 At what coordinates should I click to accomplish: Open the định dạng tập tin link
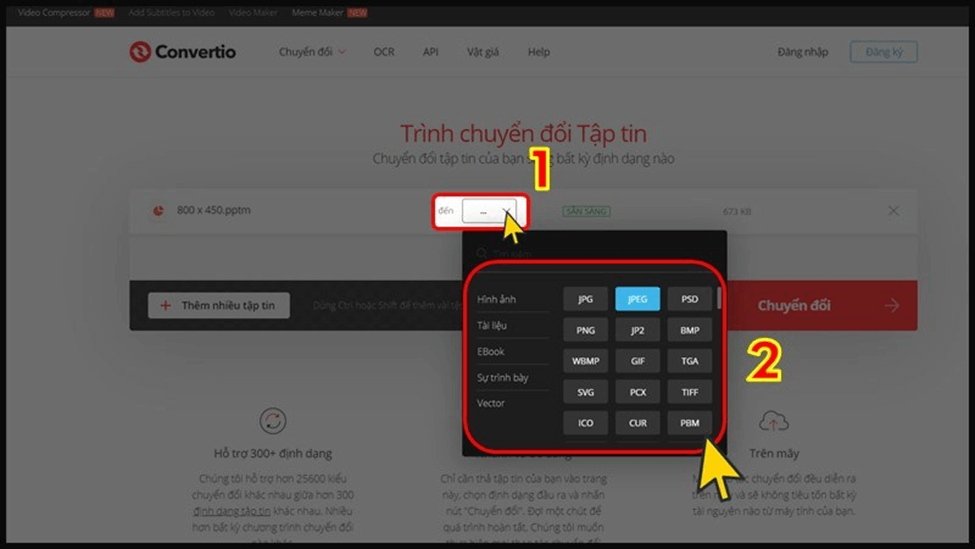[231, 511]
